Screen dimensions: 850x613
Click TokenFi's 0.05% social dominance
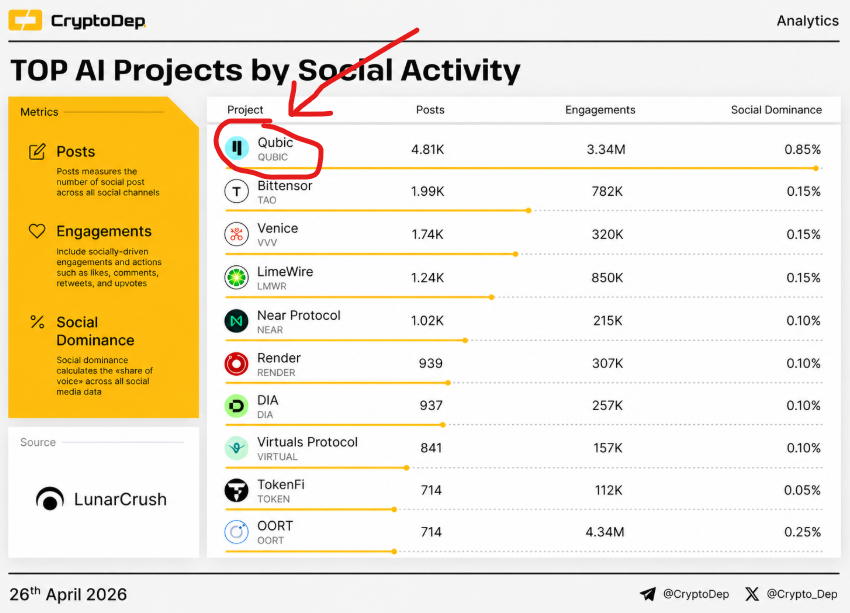pos(802,491)
